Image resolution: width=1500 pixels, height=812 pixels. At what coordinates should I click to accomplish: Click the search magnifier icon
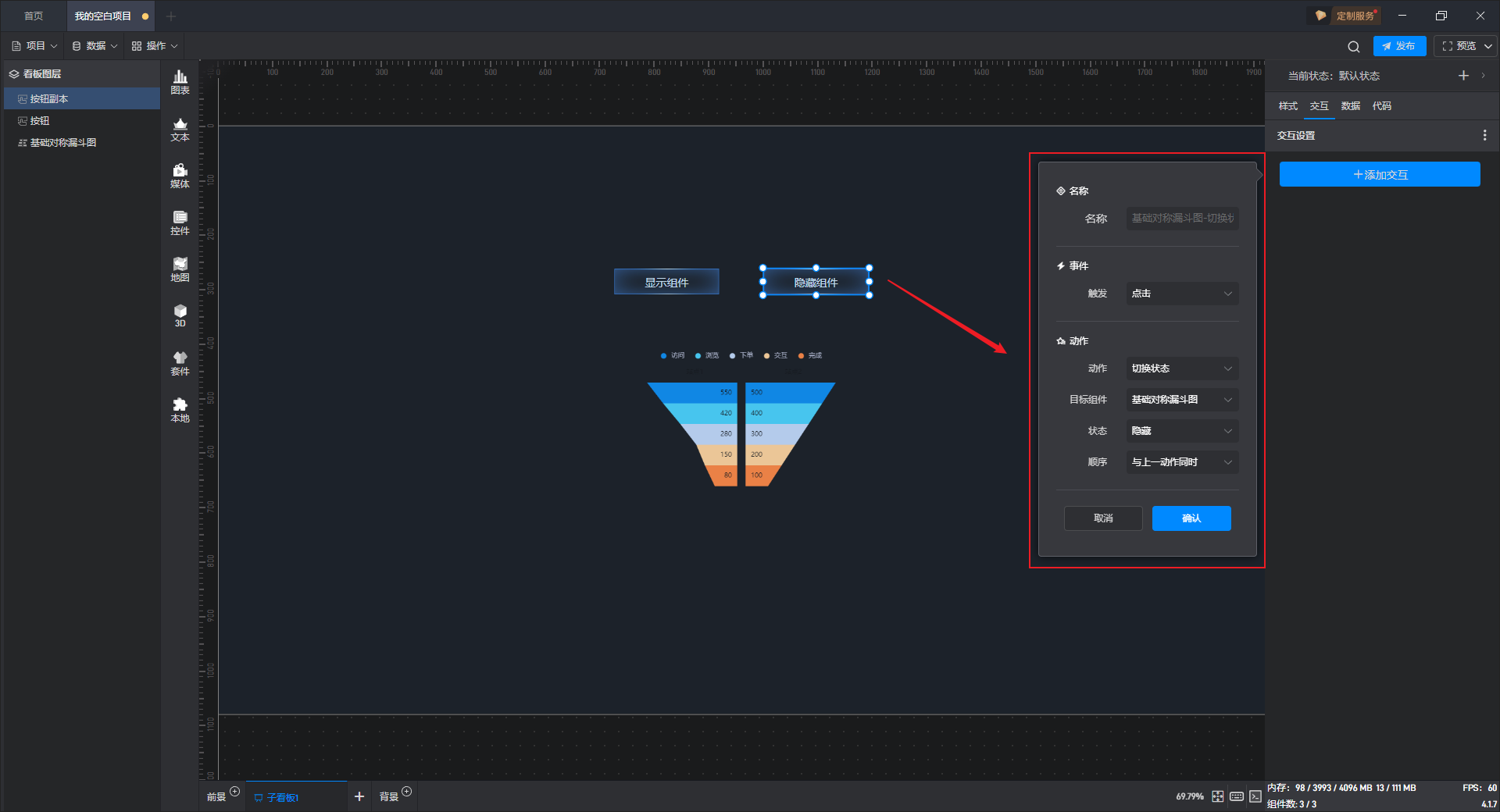1353,47
